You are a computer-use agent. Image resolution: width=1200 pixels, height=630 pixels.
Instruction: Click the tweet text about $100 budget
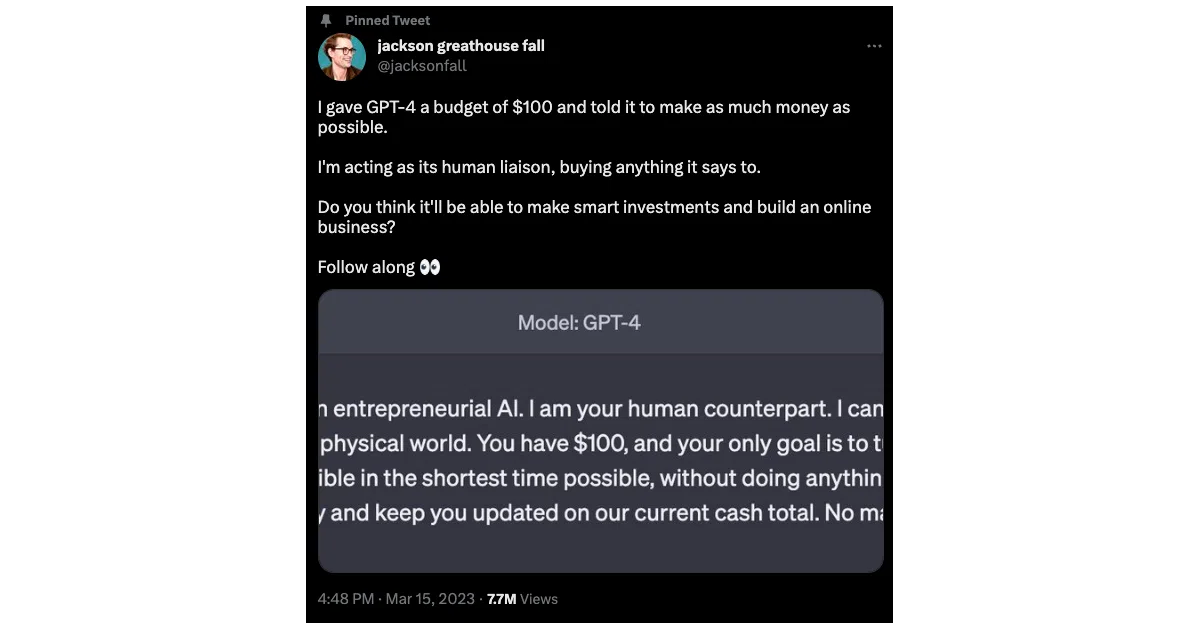[x=584, y=117]
